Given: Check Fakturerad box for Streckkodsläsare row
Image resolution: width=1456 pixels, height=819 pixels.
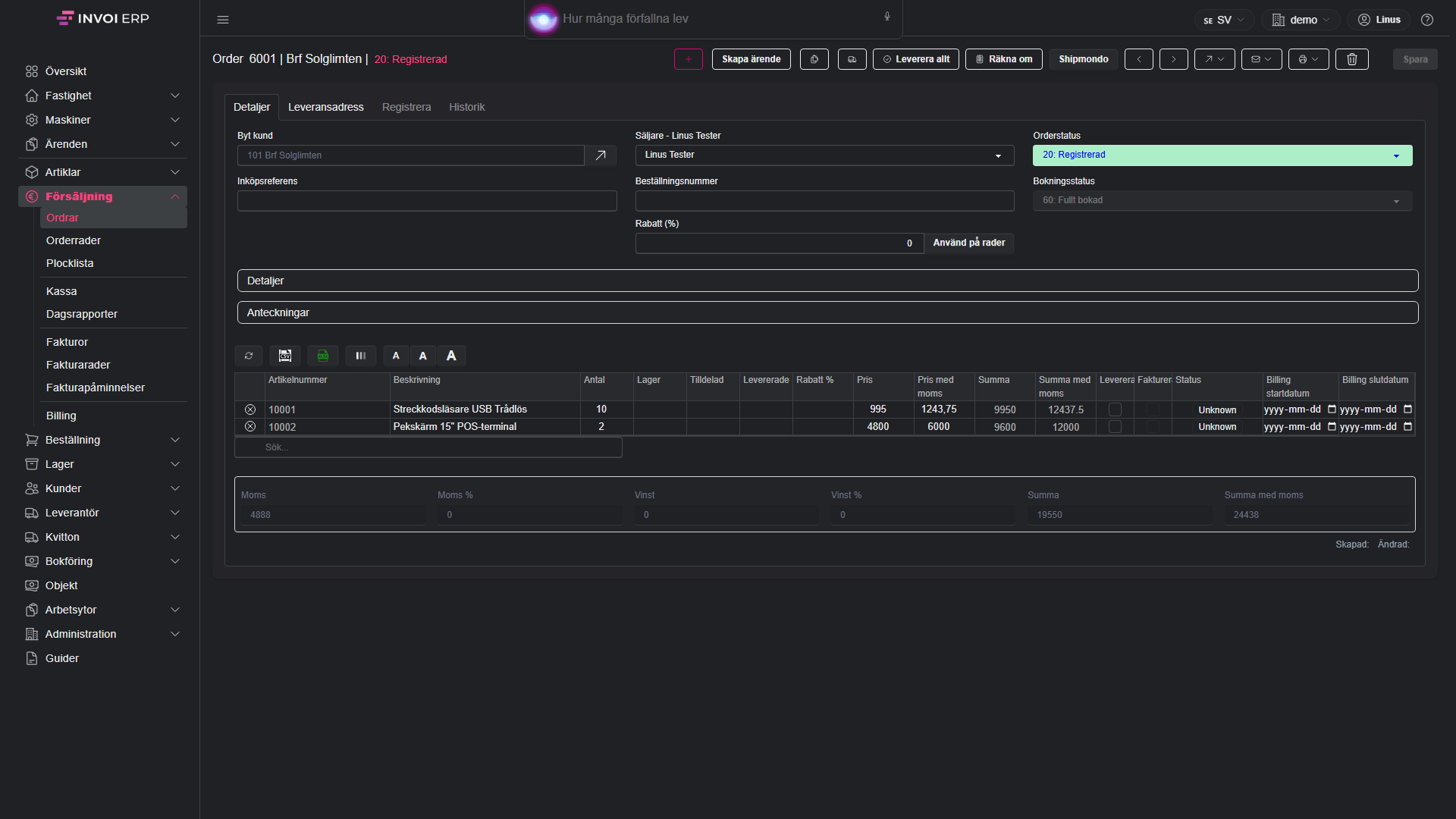Looking at the screenshot, I should tap(1153, 409).
